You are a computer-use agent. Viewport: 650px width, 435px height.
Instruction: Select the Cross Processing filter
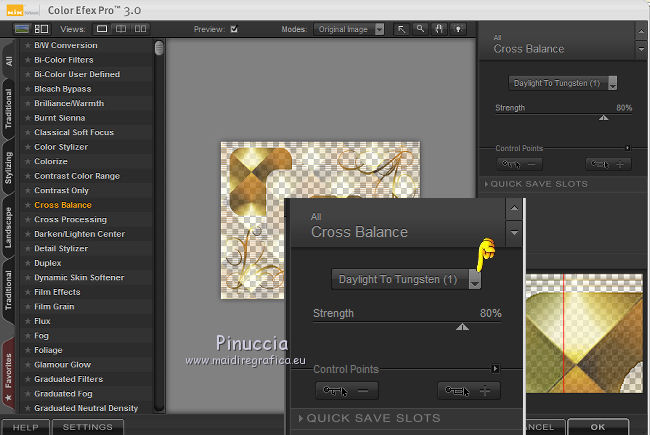tap(70, 219)
